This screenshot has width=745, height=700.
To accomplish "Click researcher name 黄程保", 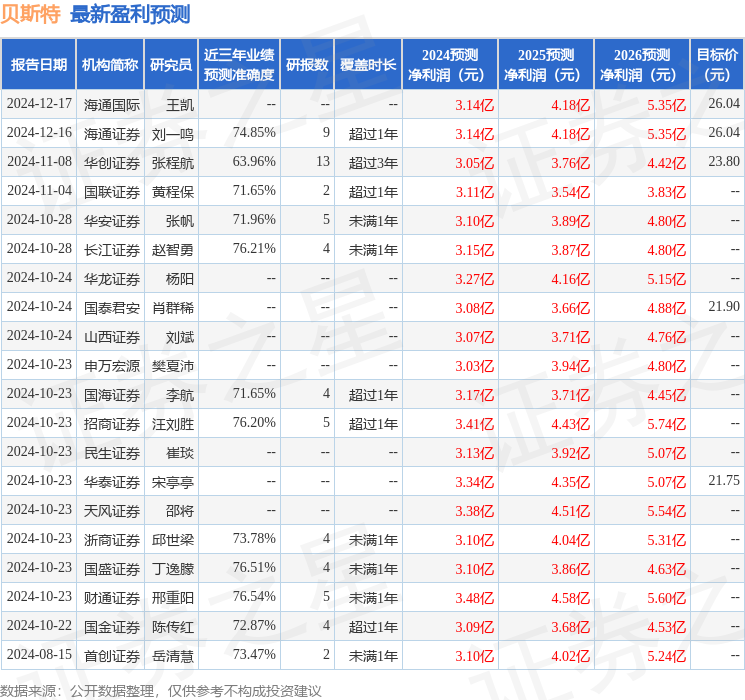I will (x=173, y=192).
